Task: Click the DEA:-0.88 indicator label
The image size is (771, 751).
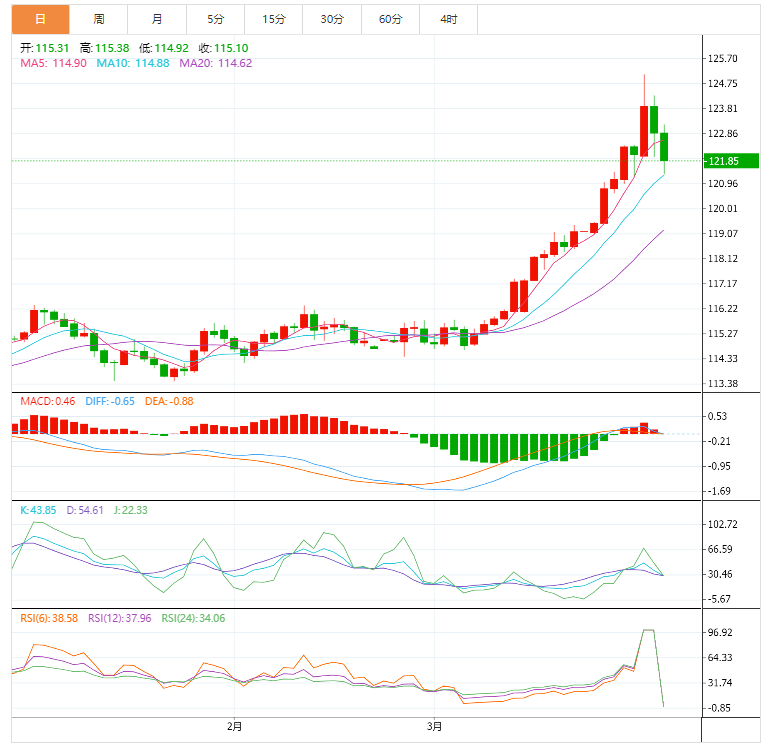Action: (x=169, y=401)
